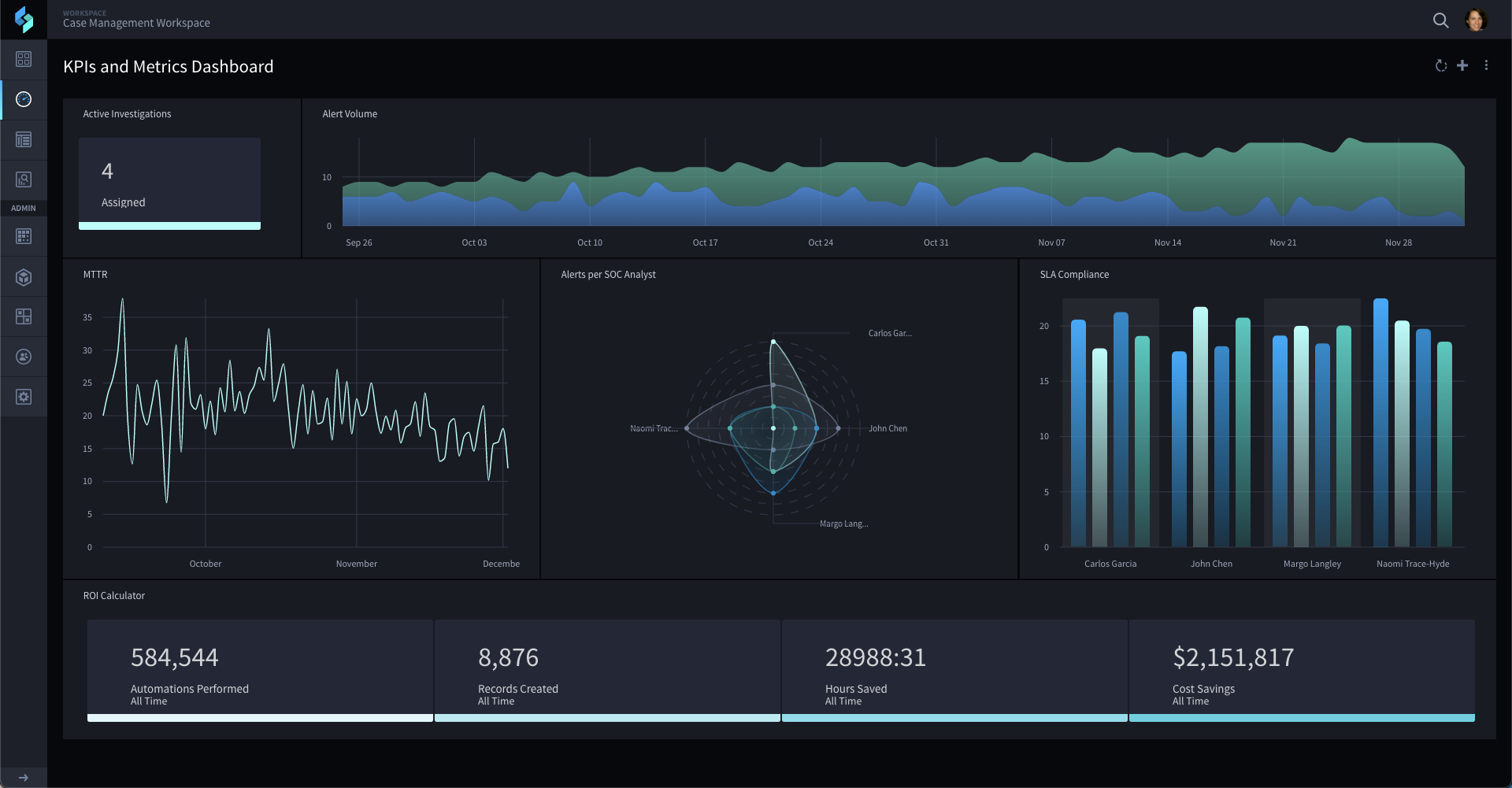
Task: Click the Hours Saved card
Action: tap(954, 670)
